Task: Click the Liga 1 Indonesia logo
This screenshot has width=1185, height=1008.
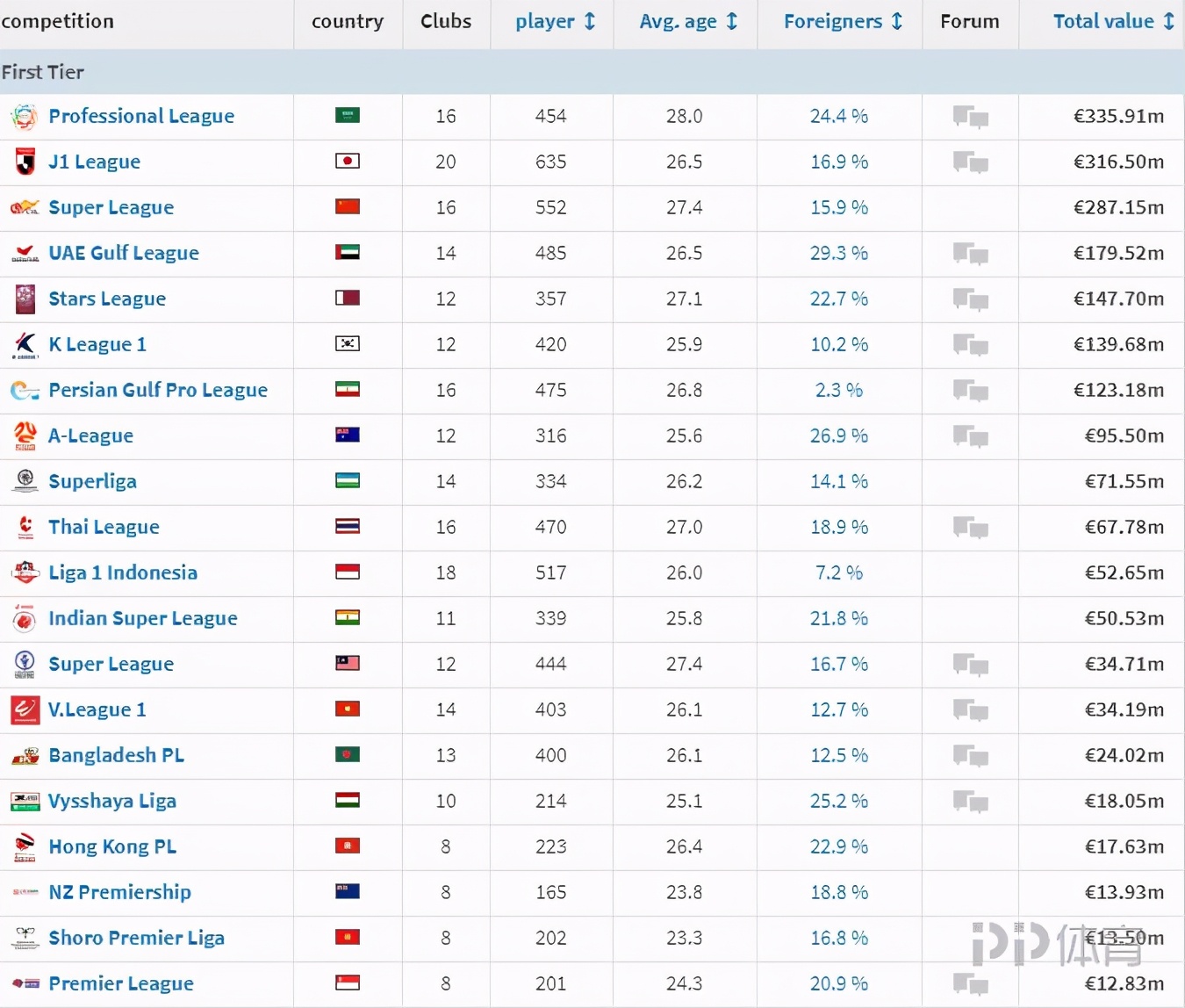Action: (x=25, y=572)
